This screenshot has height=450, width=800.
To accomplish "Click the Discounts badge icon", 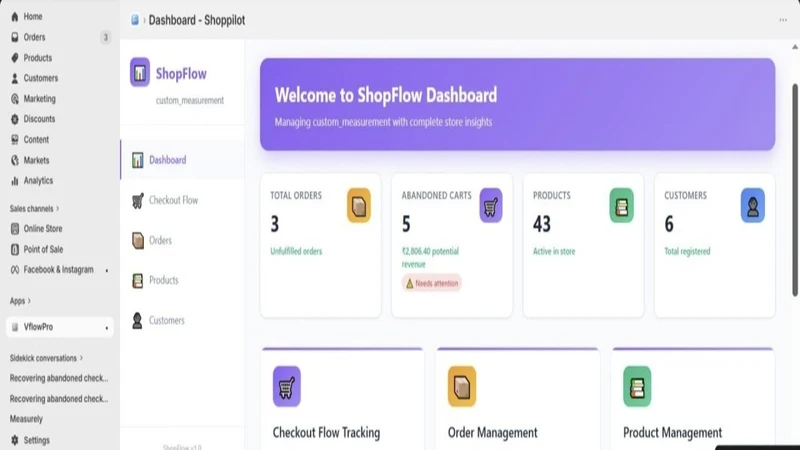I will point(15,119).
